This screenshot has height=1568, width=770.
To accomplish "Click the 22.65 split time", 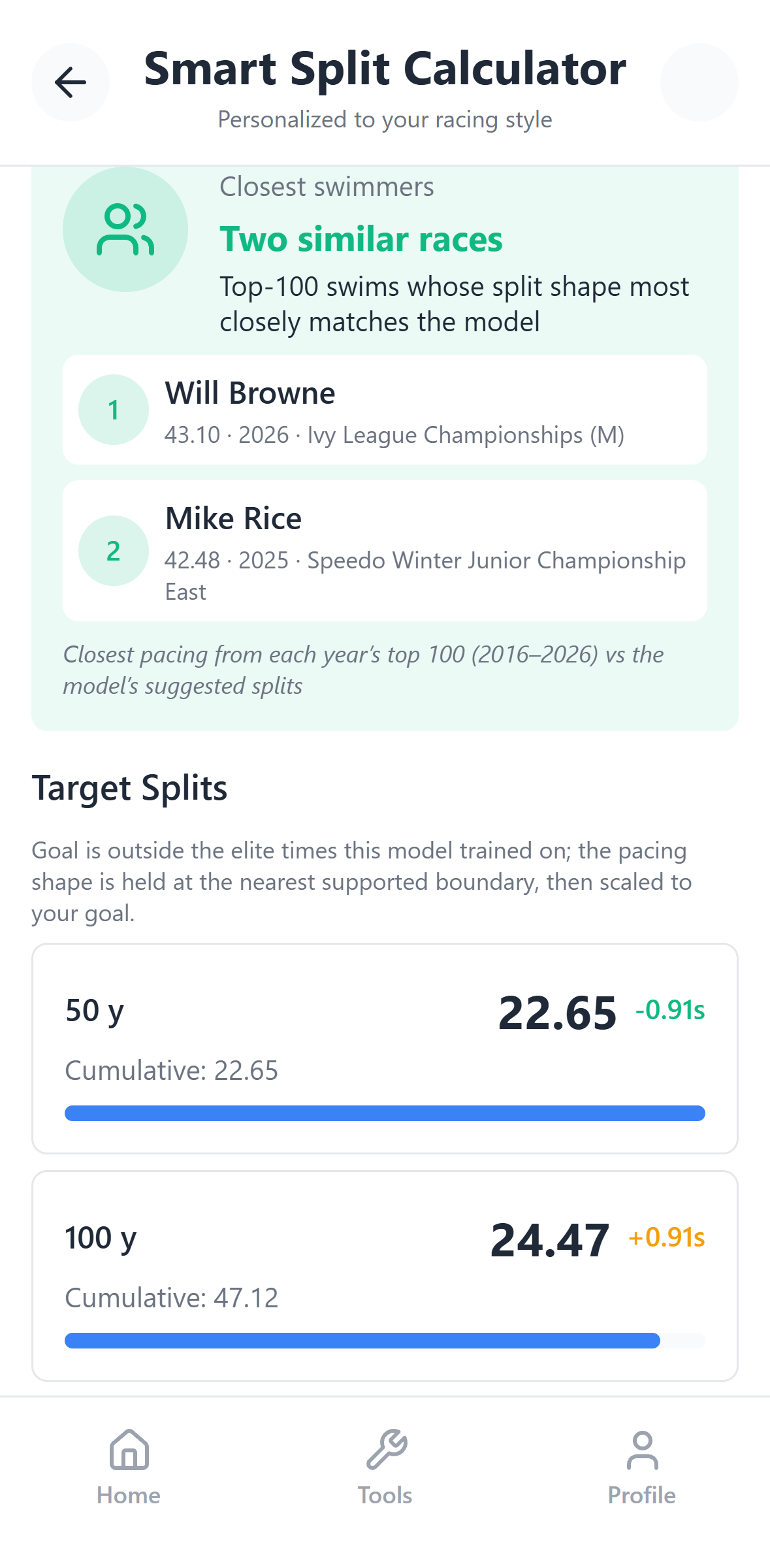I will pos(557,1013).
